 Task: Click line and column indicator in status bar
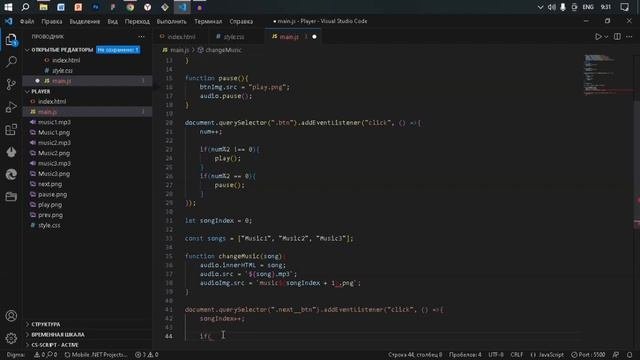(x=415, y=355)
